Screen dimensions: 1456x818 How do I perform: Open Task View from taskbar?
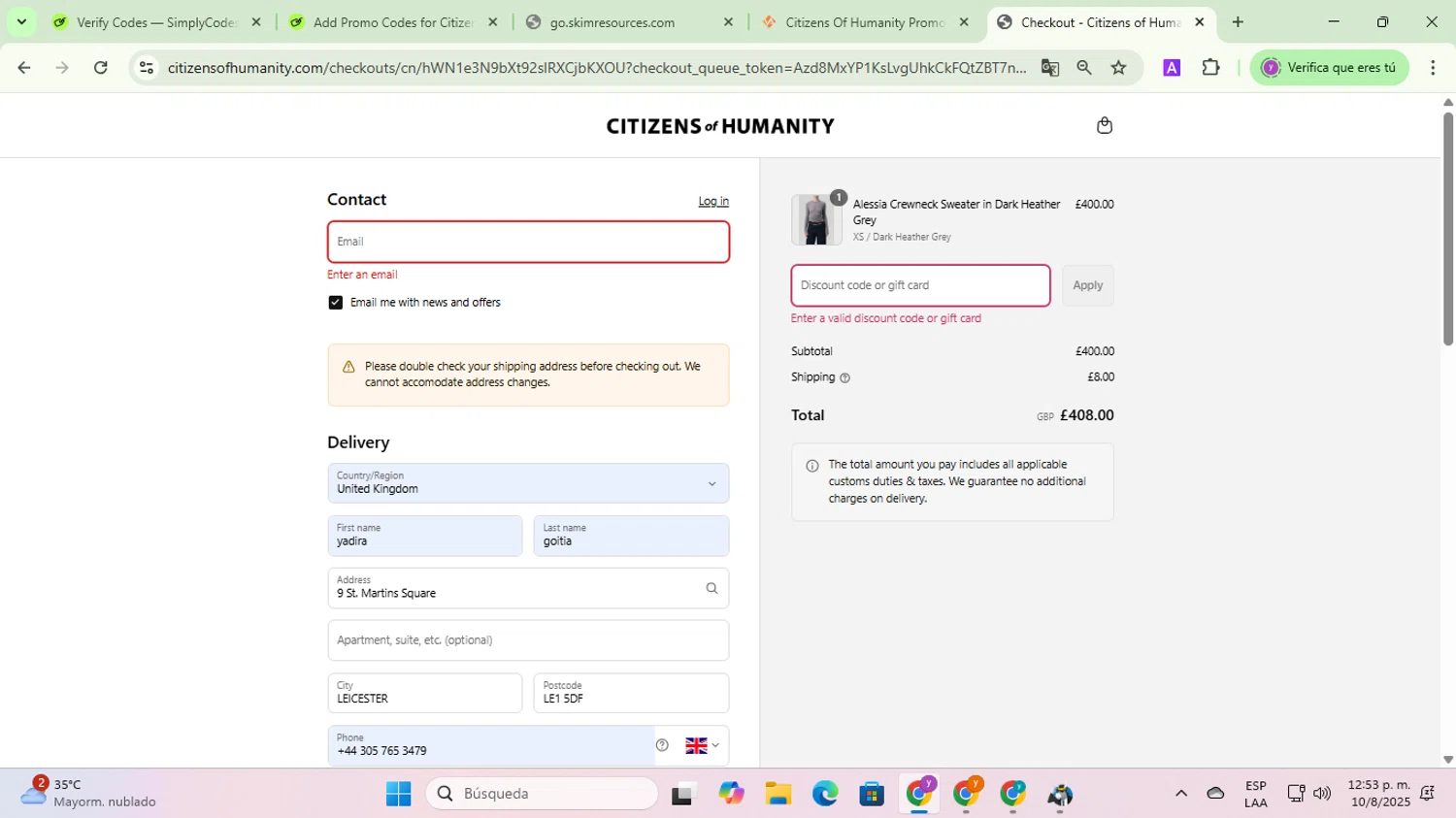684,794
